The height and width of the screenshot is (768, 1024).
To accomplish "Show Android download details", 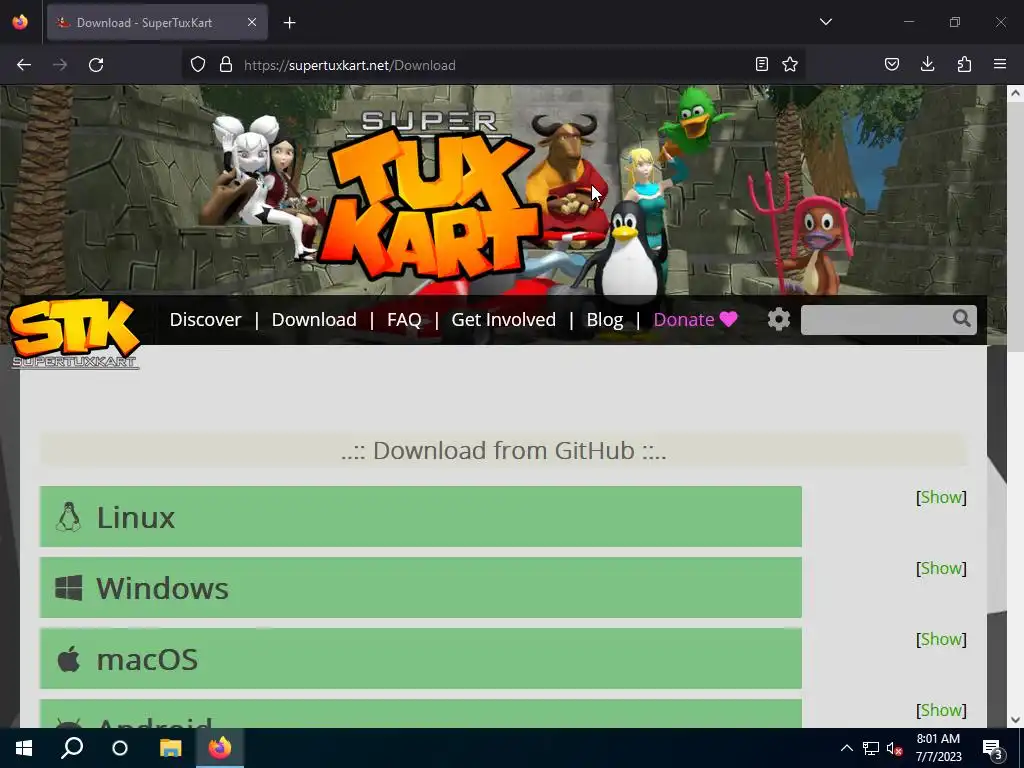I will click(x=941, y=710).
